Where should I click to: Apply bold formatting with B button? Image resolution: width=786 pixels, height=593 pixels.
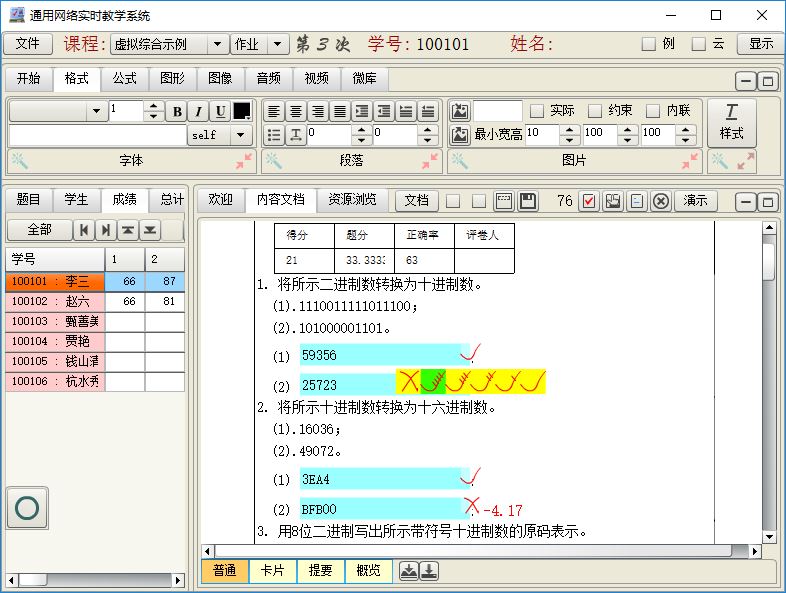pos(177,111)
